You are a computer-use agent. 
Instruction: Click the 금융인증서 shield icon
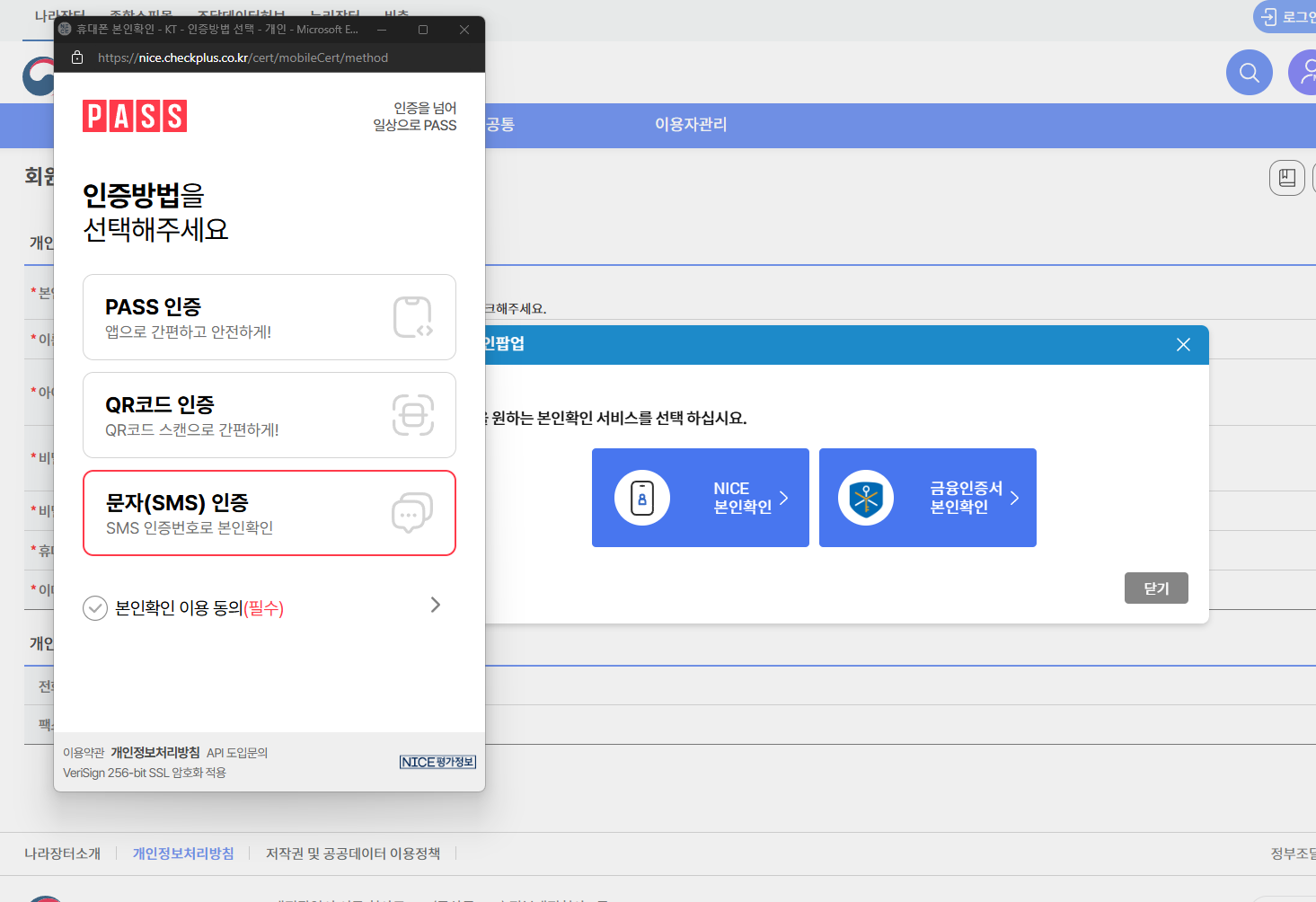[x=866, y=498]
